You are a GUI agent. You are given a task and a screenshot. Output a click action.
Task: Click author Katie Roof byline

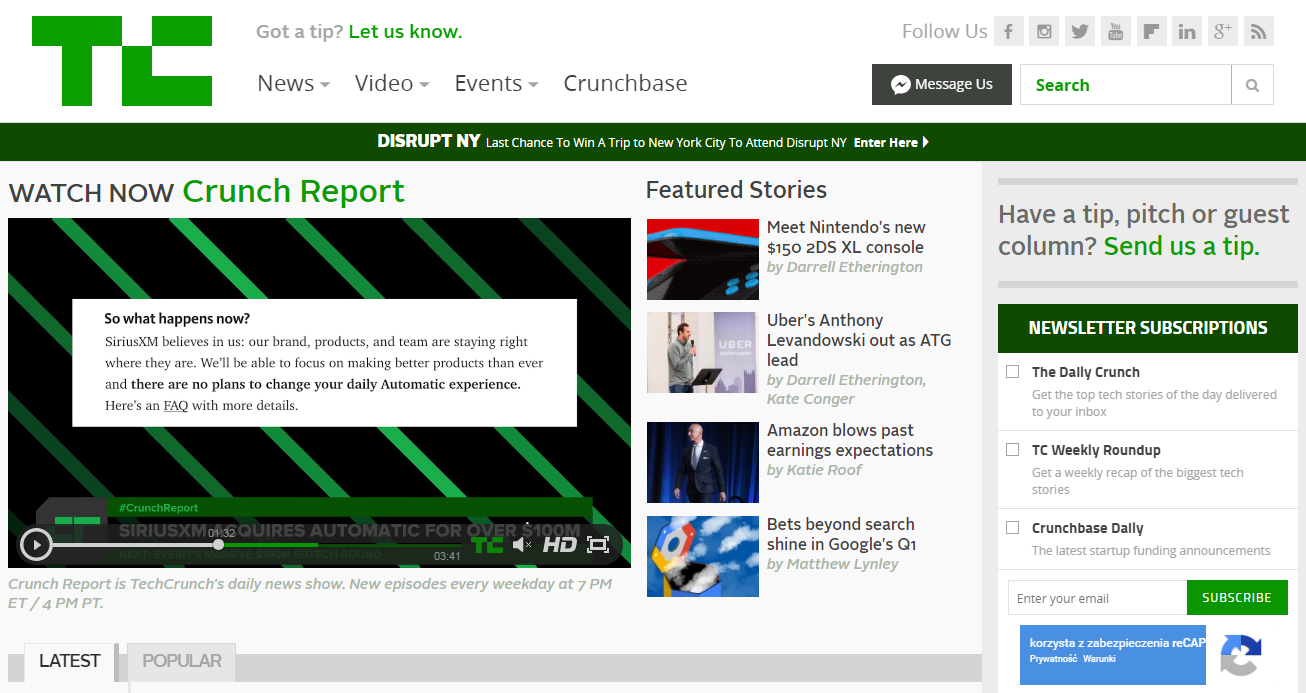coord(824,470)
